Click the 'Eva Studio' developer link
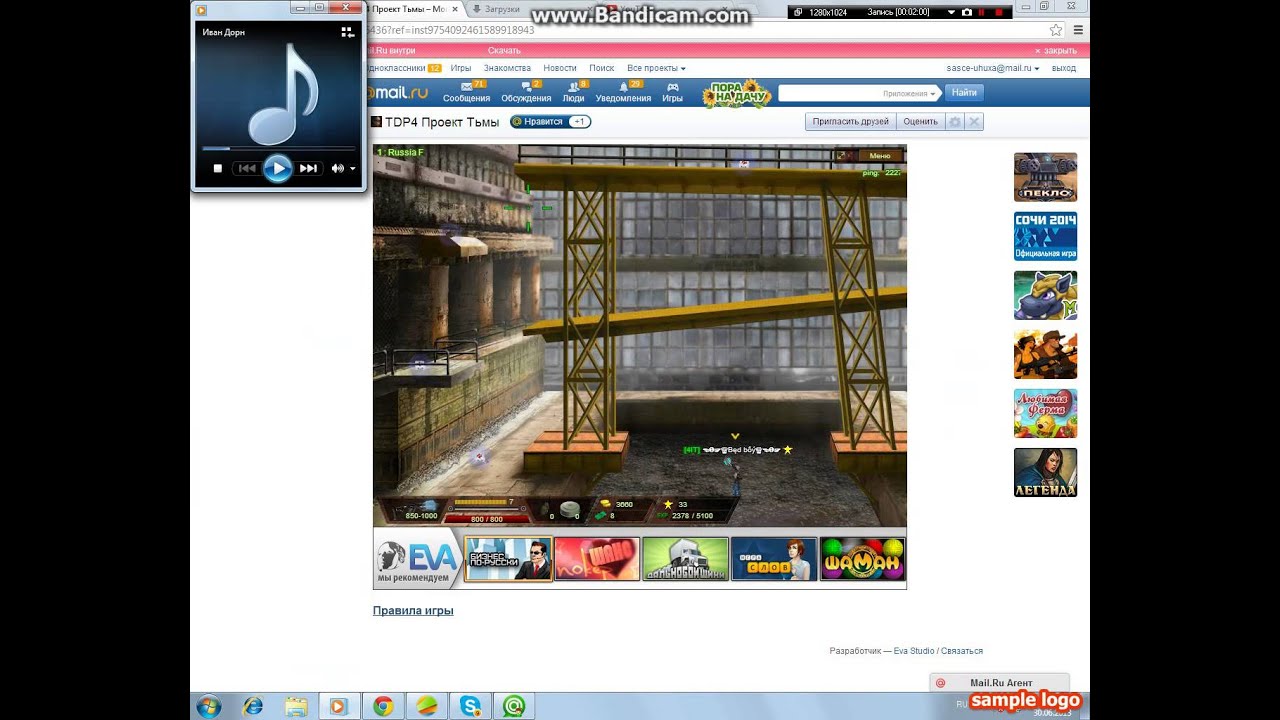This screenshot has width=1280, height=720. [x=913, y=651]
